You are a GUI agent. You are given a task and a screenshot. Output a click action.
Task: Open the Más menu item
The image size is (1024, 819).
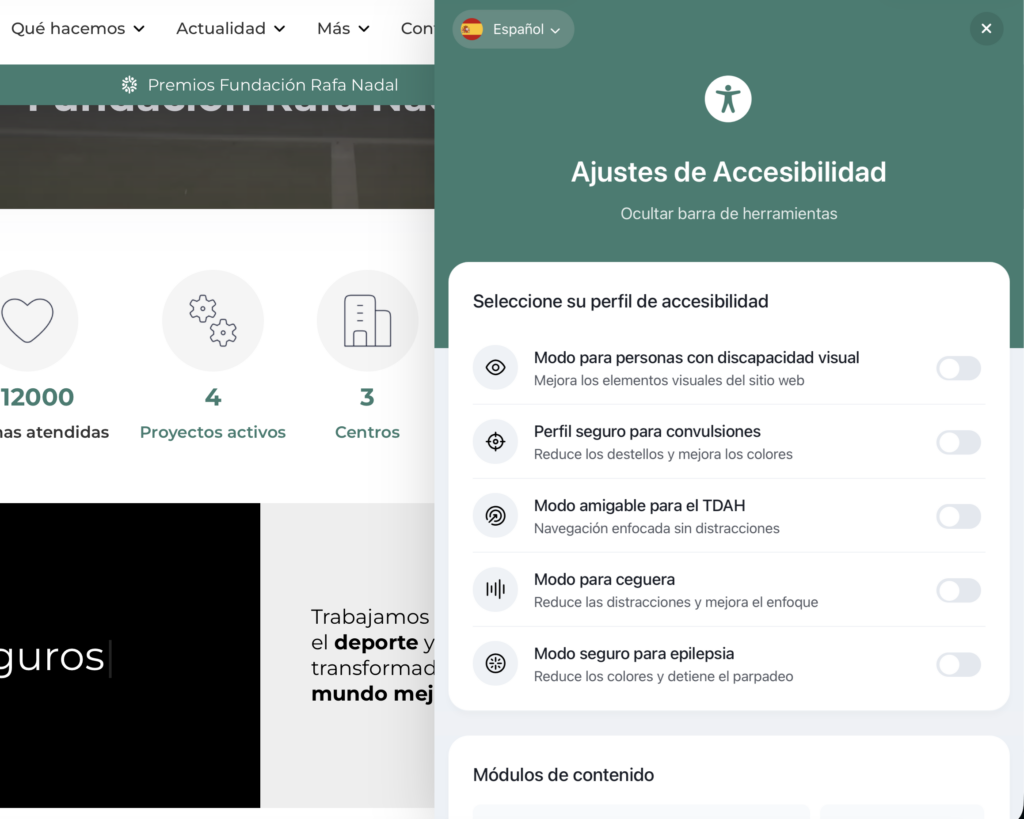343,29
